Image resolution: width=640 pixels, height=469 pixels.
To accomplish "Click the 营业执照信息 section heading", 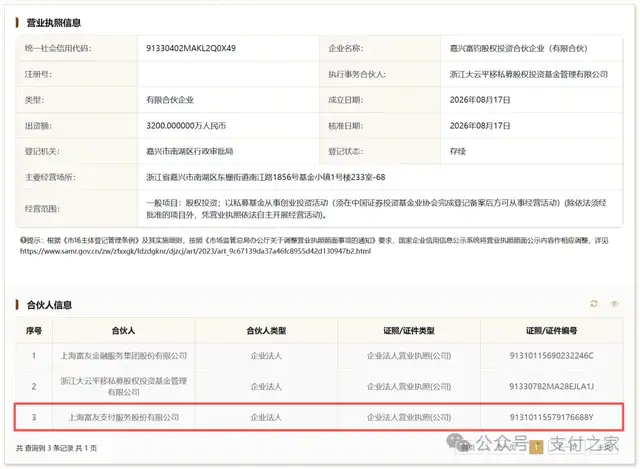I will point(53,23).
